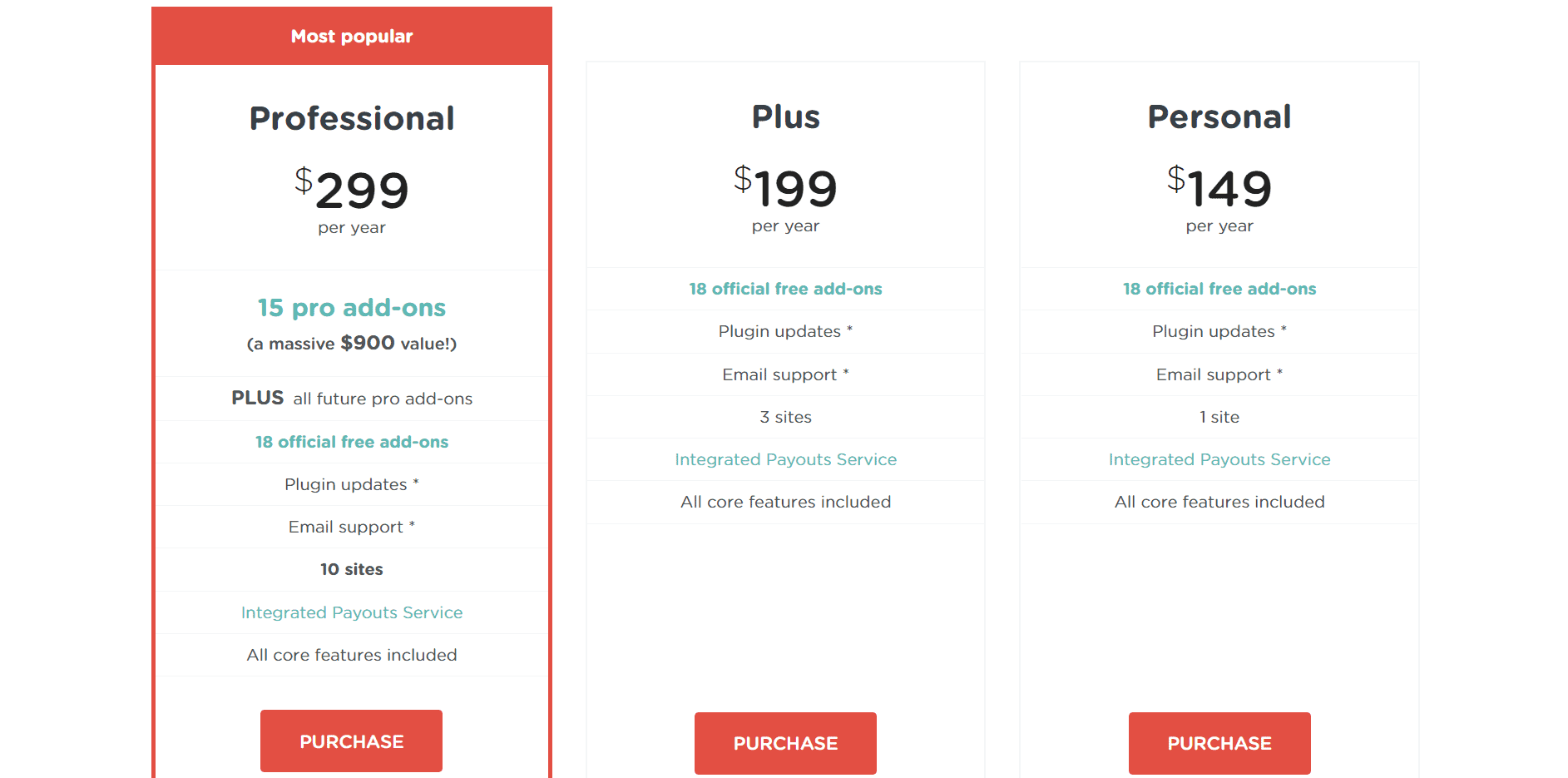The width and height of the screenshot is (1568, 778).
Task: Click Email support row in Personal column
Action: click(x=1219, y=374)
